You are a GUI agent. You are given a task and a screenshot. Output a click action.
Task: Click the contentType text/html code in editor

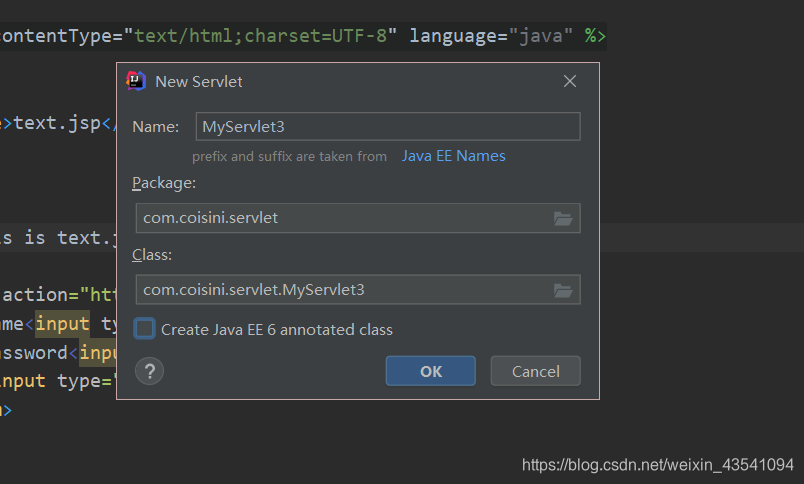tap(199, 36)
